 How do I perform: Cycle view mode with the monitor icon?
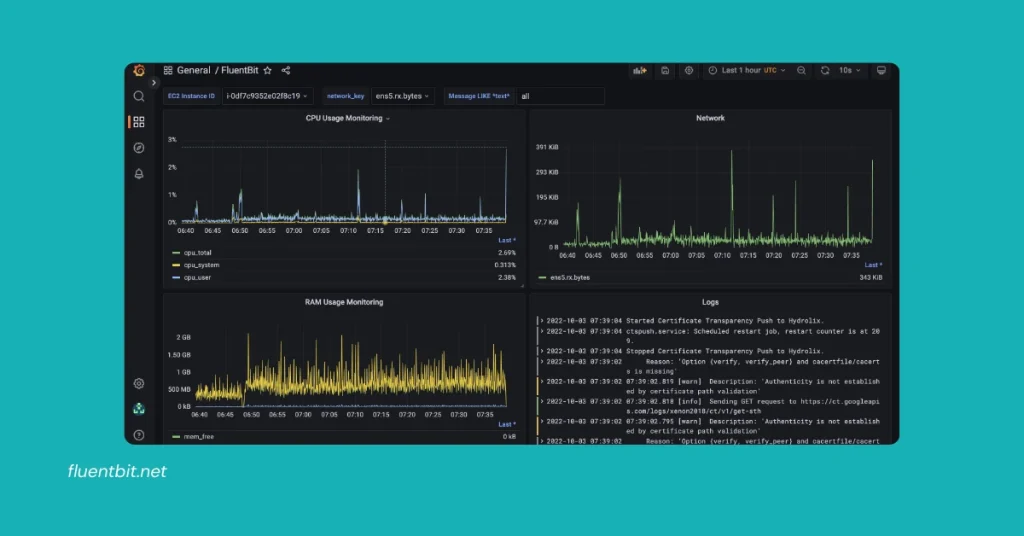pyautogui.click(x=881, y=71)
